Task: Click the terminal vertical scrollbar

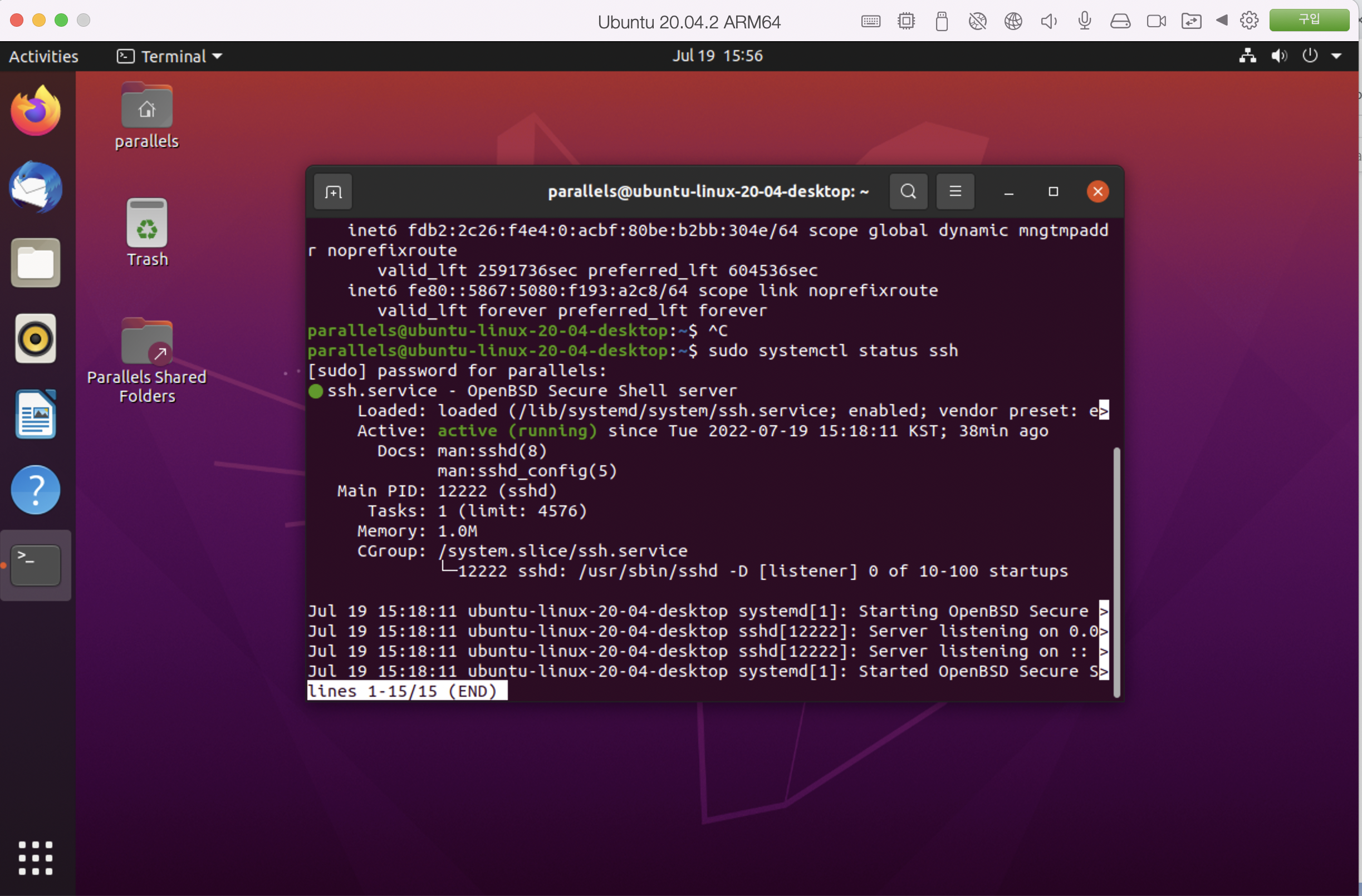Action: tap(1116, 572)
